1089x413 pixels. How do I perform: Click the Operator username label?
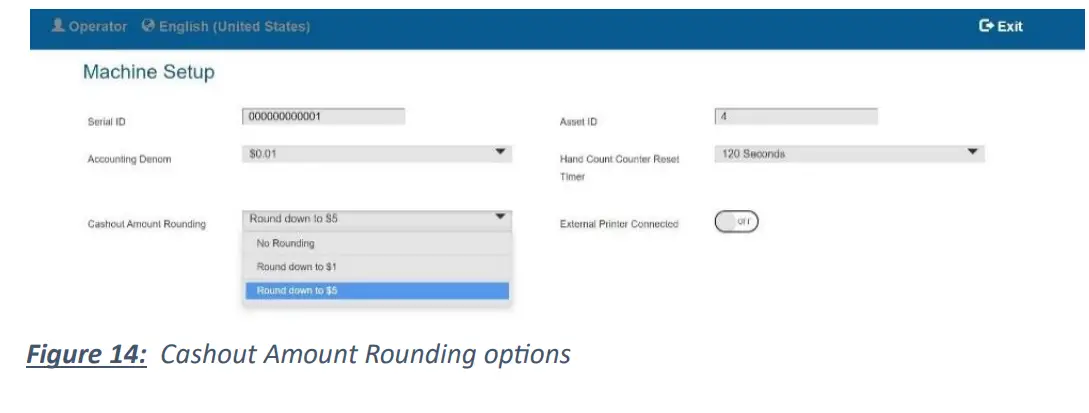(98, 27)
